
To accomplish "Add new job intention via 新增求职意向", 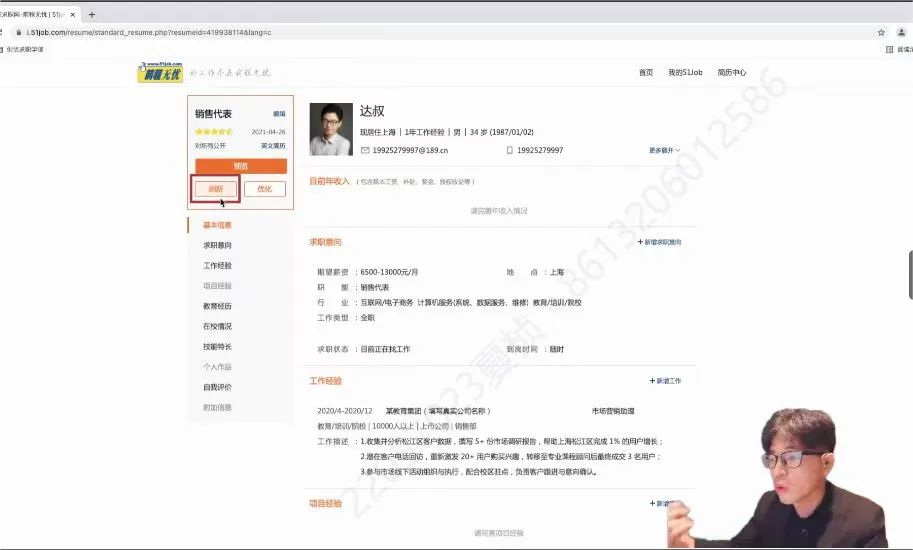I will [x=660, y=242].
